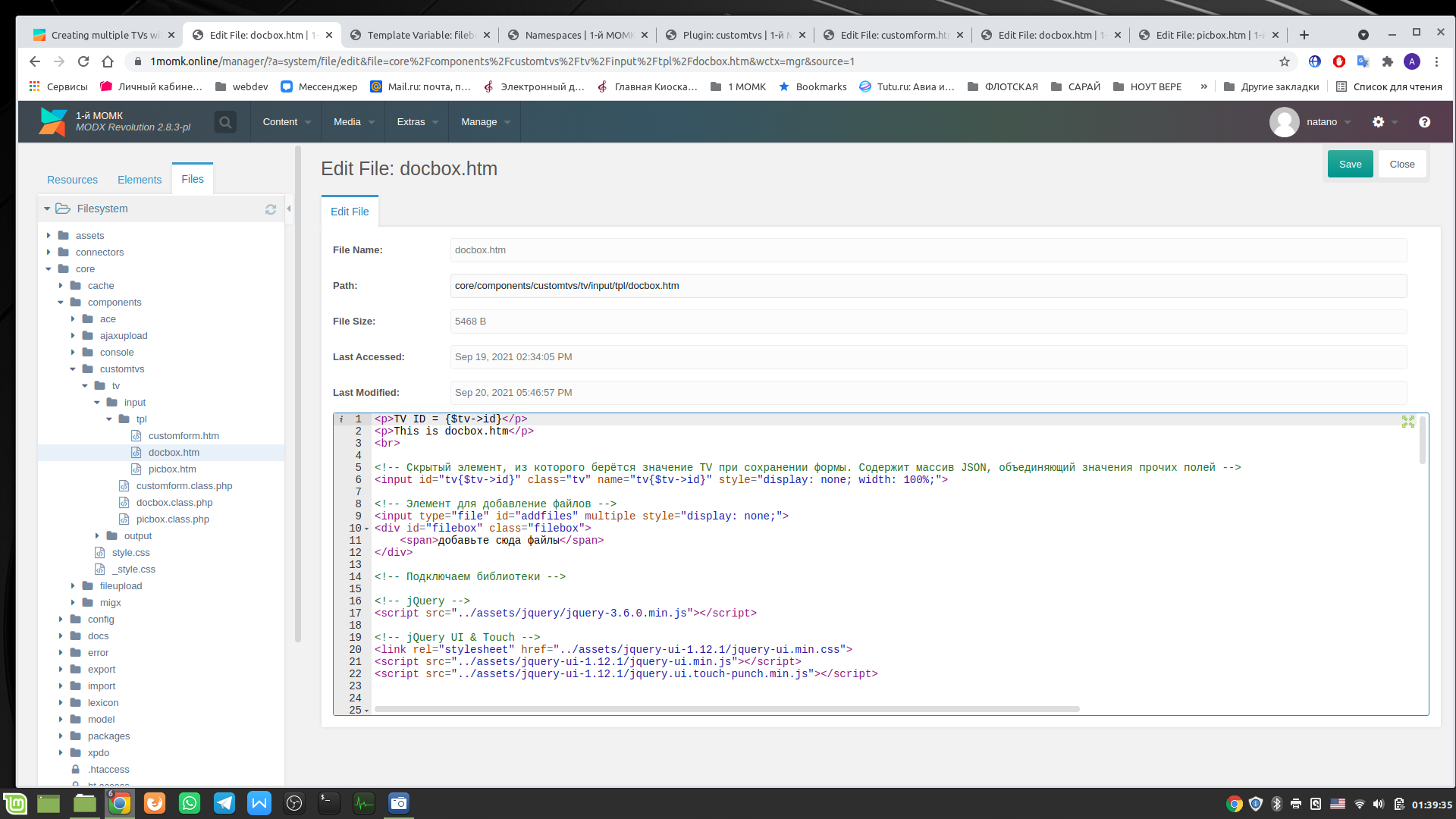
Task: Bookmark this page with star icon
Action: click(x=1285, y=61)
